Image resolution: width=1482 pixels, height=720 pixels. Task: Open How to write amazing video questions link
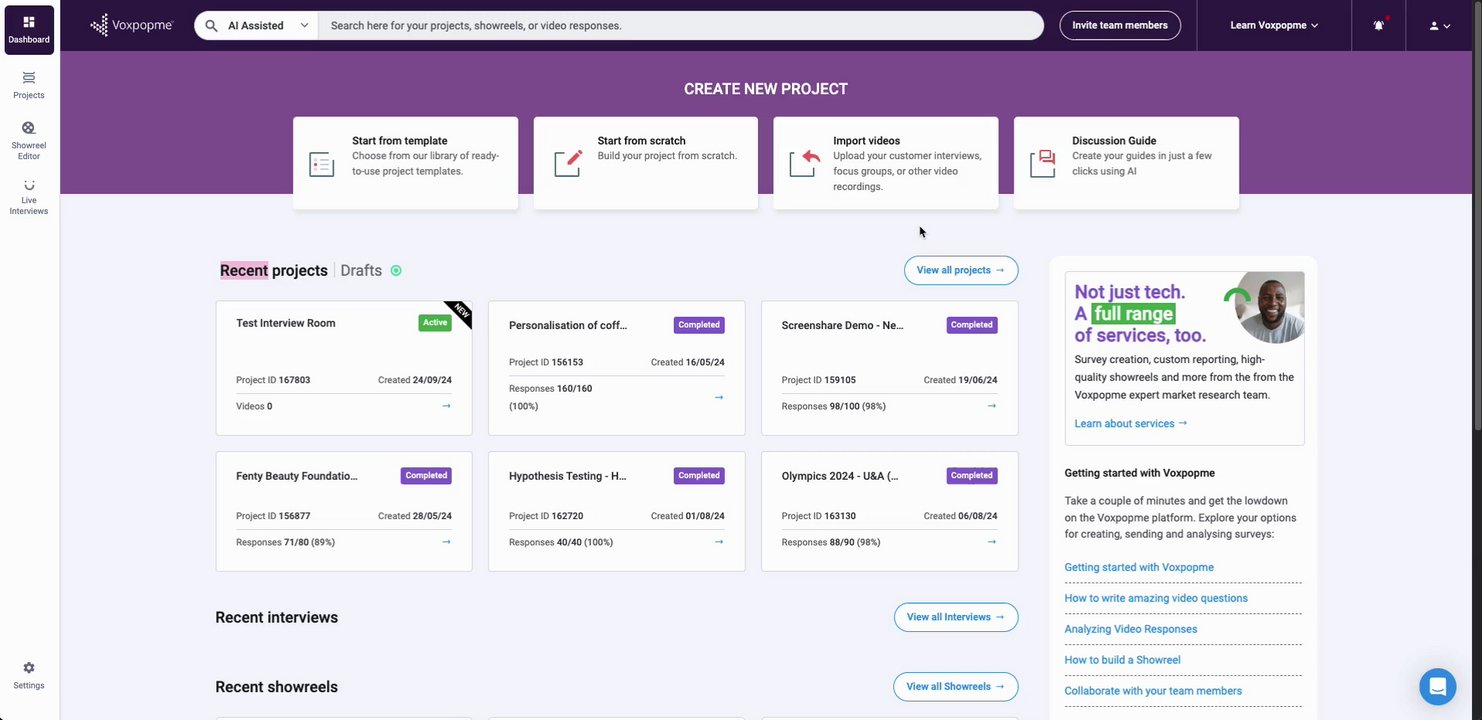1156,598
